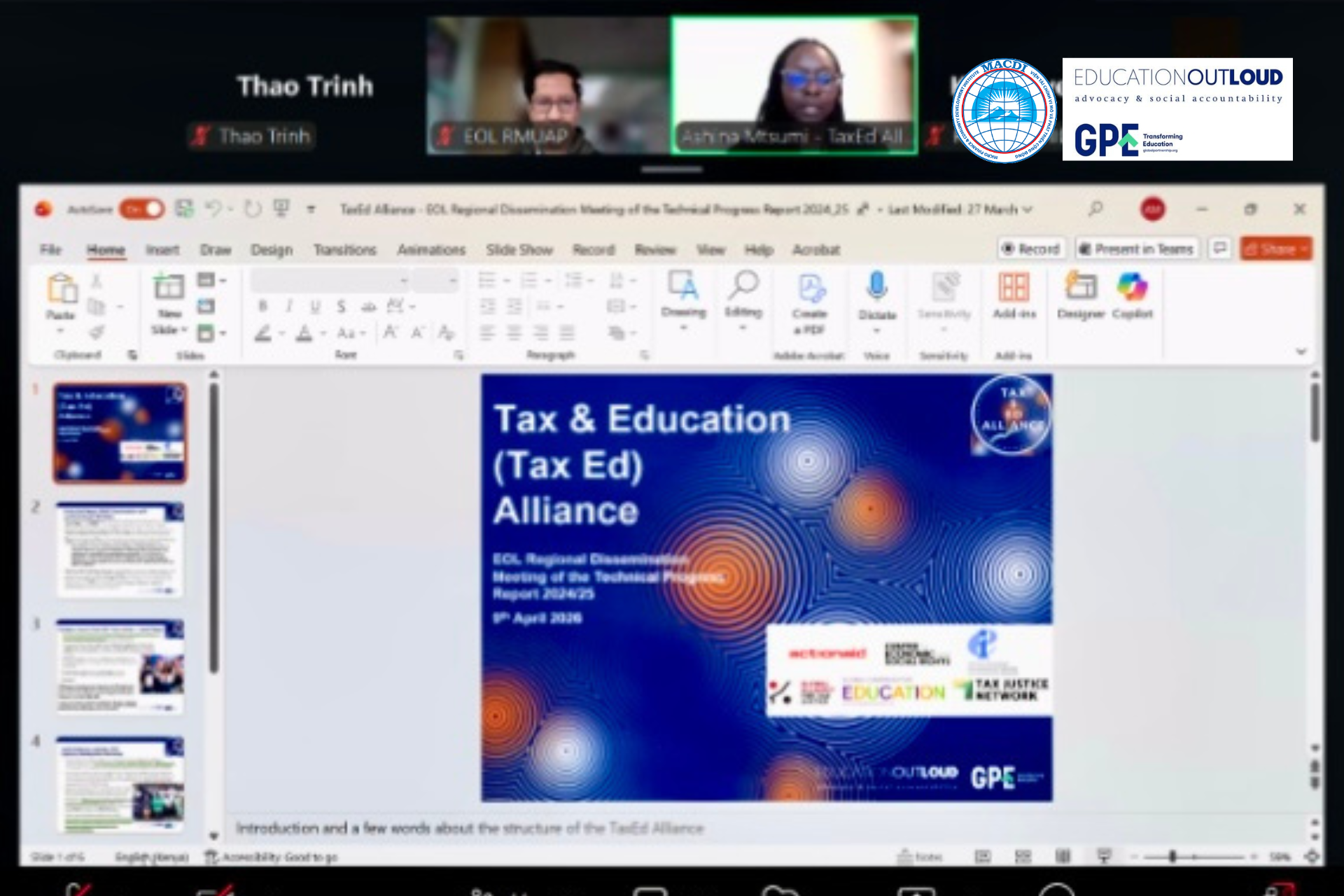Select slide 3 thumbnail
1344x896 pixels.
[x=120, y=666]
